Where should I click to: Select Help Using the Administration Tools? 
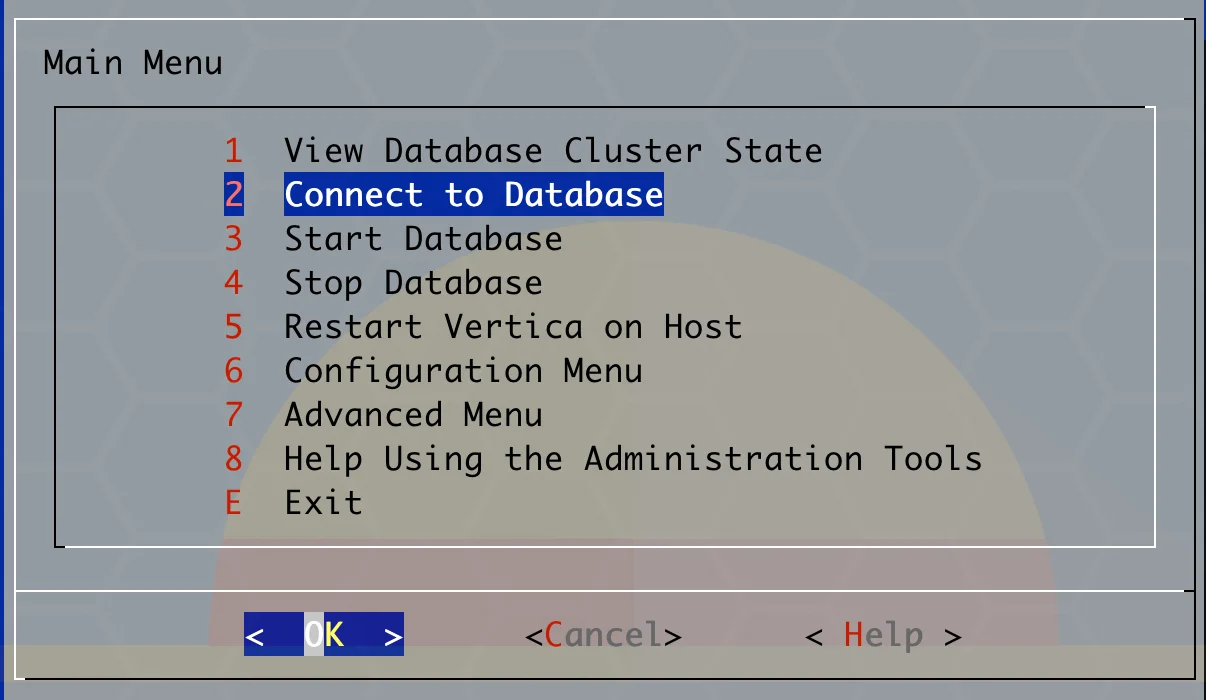tap(633, 459)
